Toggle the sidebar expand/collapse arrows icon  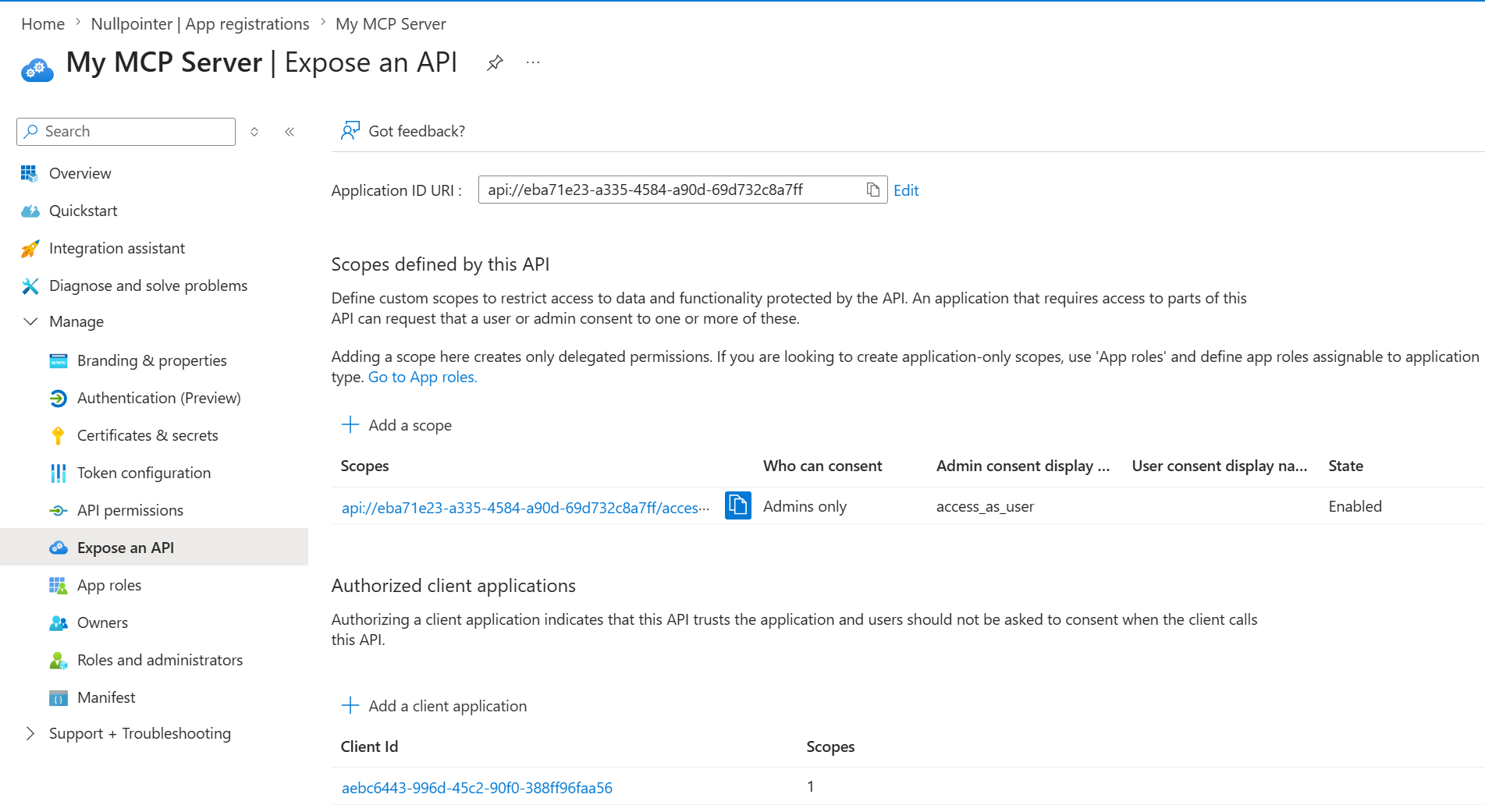(x=254, y=132)
